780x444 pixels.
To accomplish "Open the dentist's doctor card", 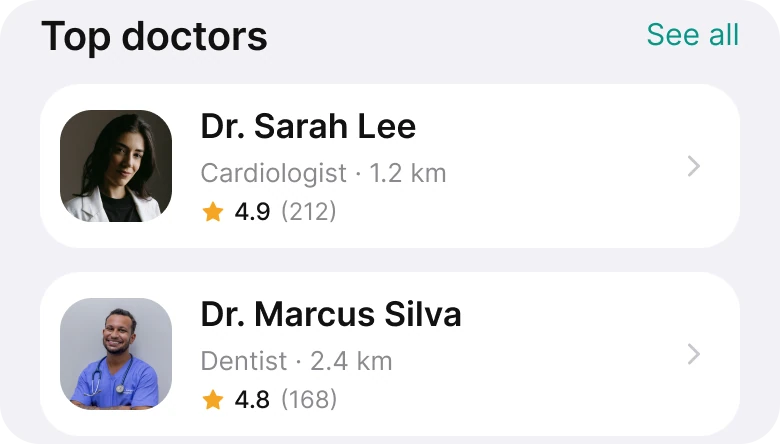I will click(390, 354).
